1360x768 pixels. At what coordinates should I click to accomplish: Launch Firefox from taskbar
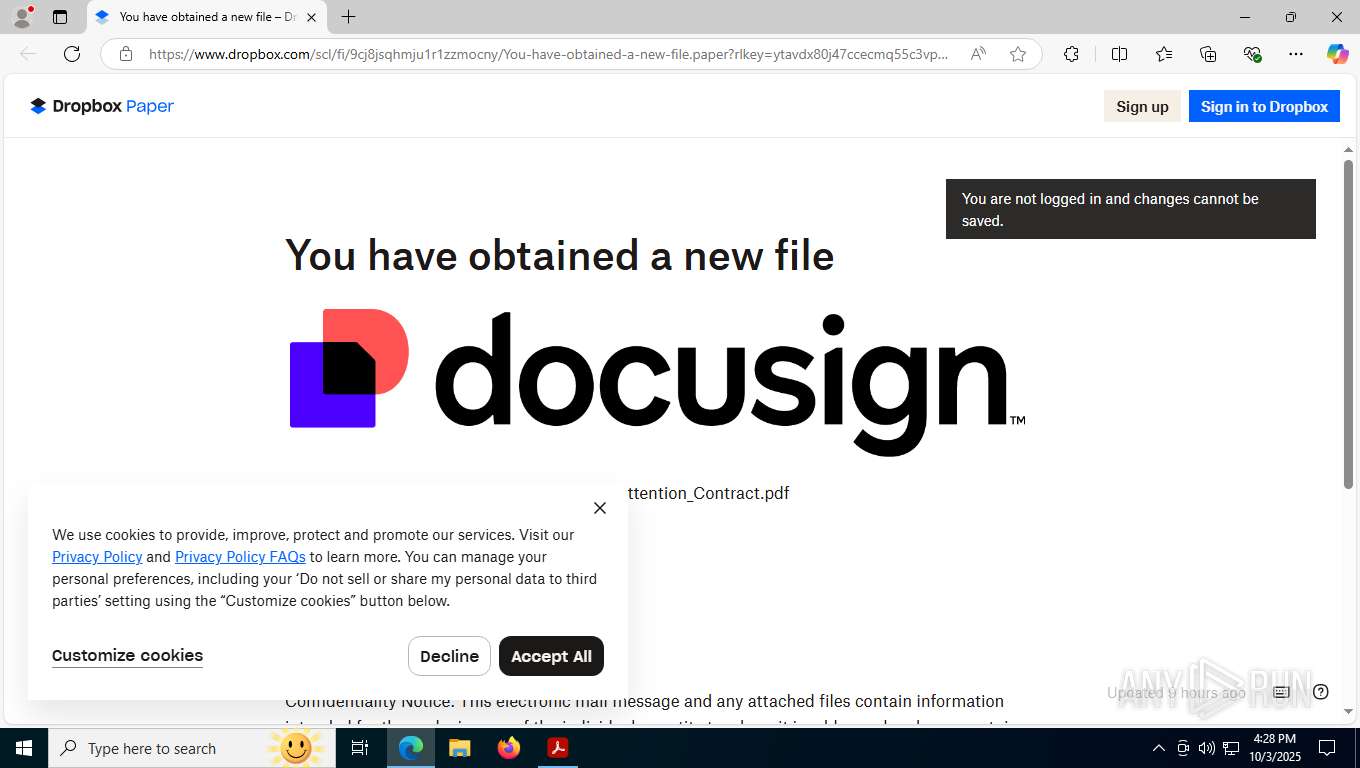(x=509, y=748)
